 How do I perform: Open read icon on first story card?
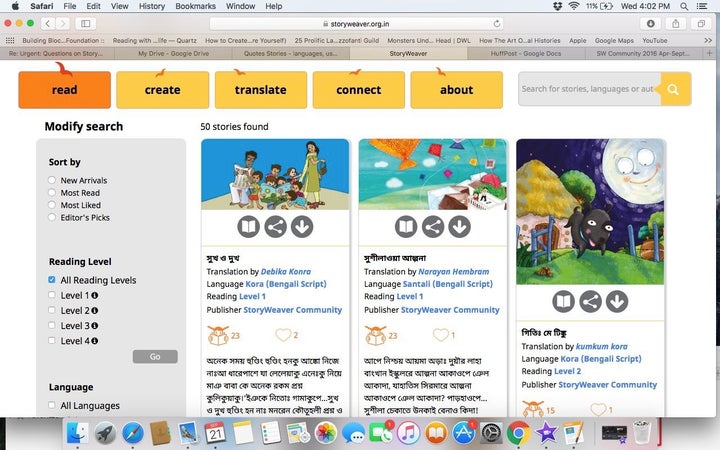coord(248,227)
